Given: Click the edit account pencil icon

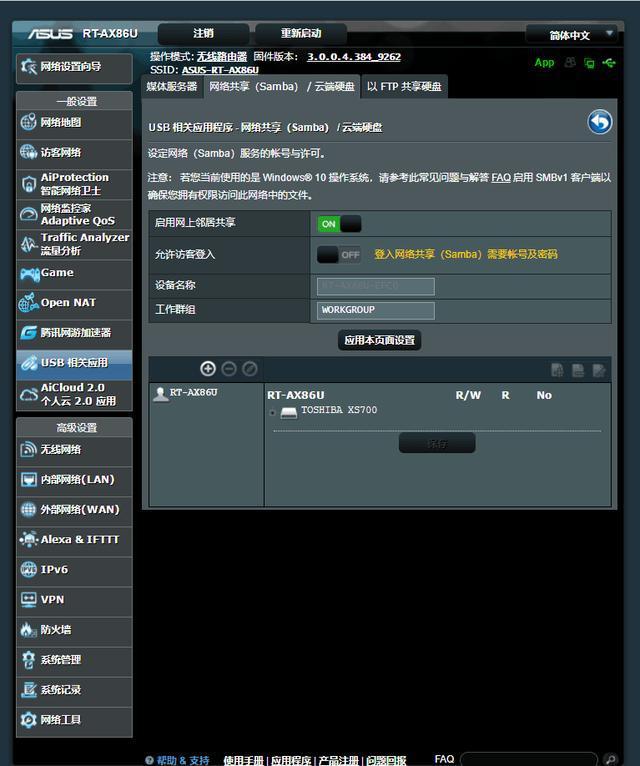Looking at the screenshot, I should coord(250,369).
